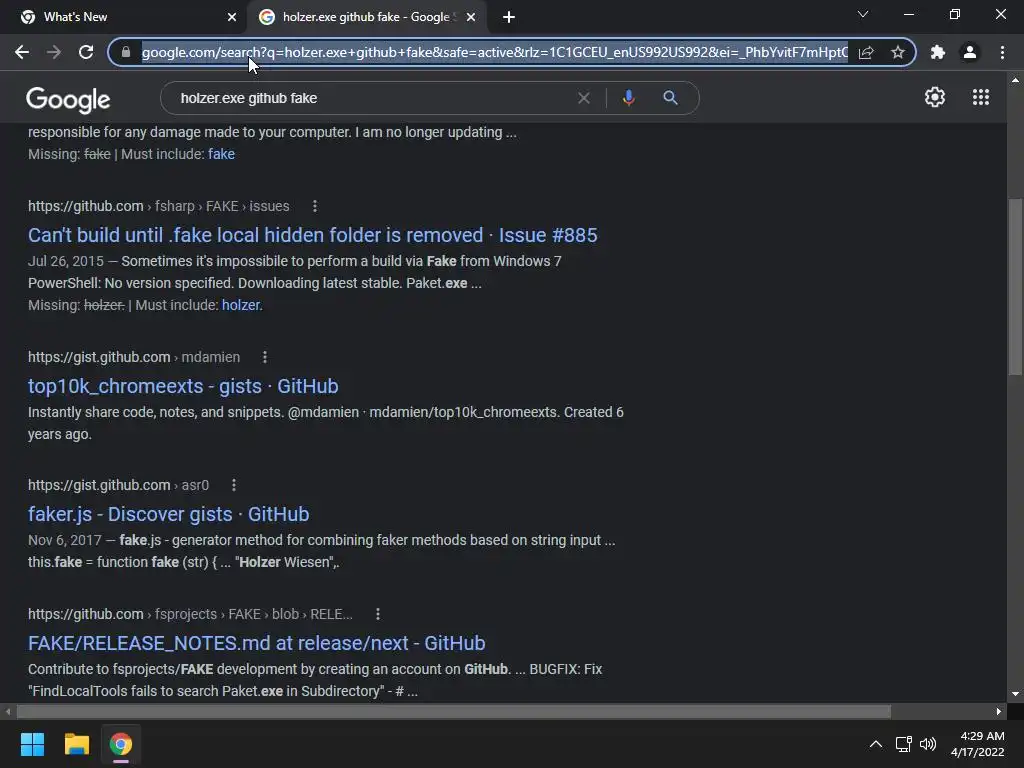Screen dimensions: 1024x768
Task: Open options for asr0 gist result
Action: (234, 485)
